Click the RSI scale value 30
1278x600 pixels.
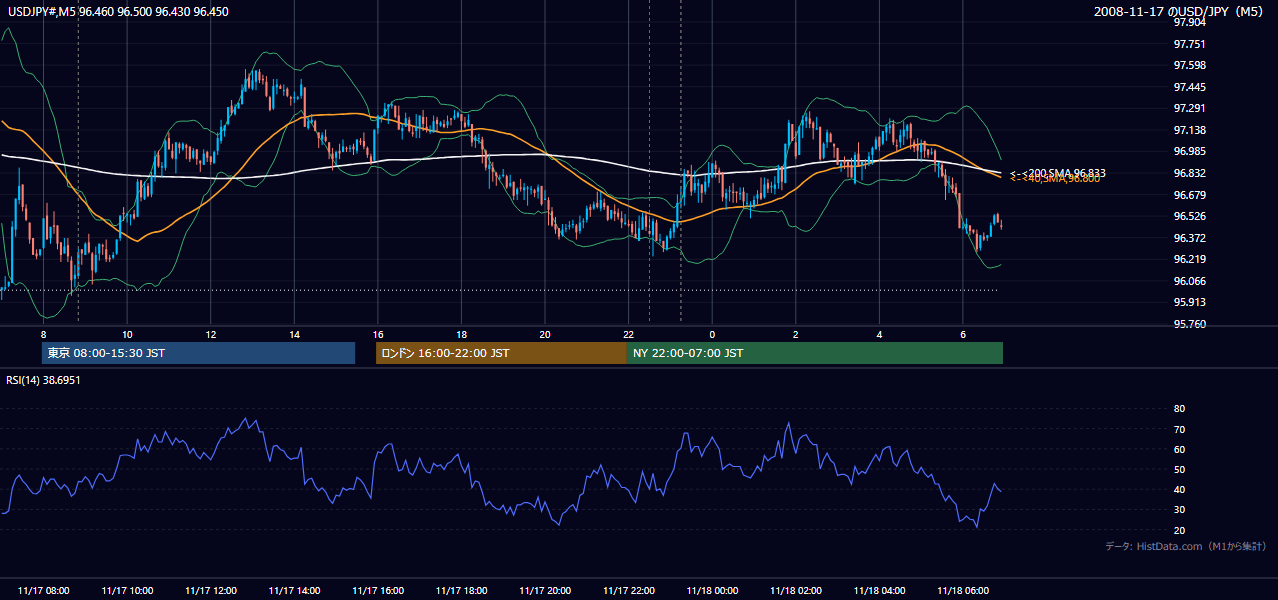tap(1179, 510)
